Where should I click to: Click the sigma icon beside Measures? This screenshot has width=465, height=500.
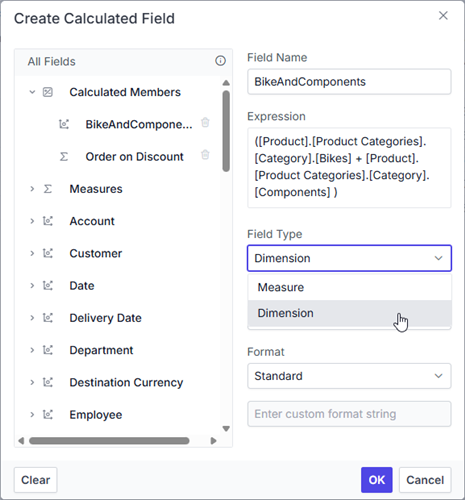pyautogui.click(x=48, y=189)
